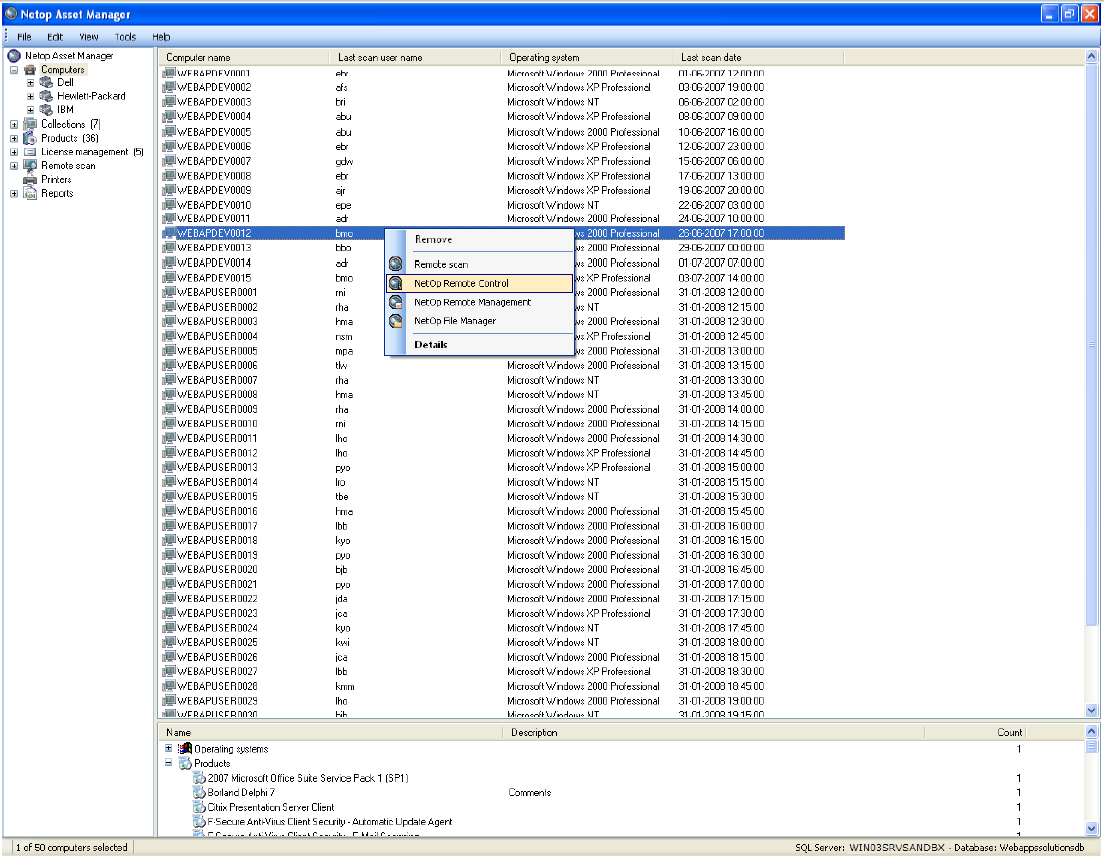The width and height of the screenshot is (1104, 859).
Task: Open the View menu
Action: [x=89, y=37]
